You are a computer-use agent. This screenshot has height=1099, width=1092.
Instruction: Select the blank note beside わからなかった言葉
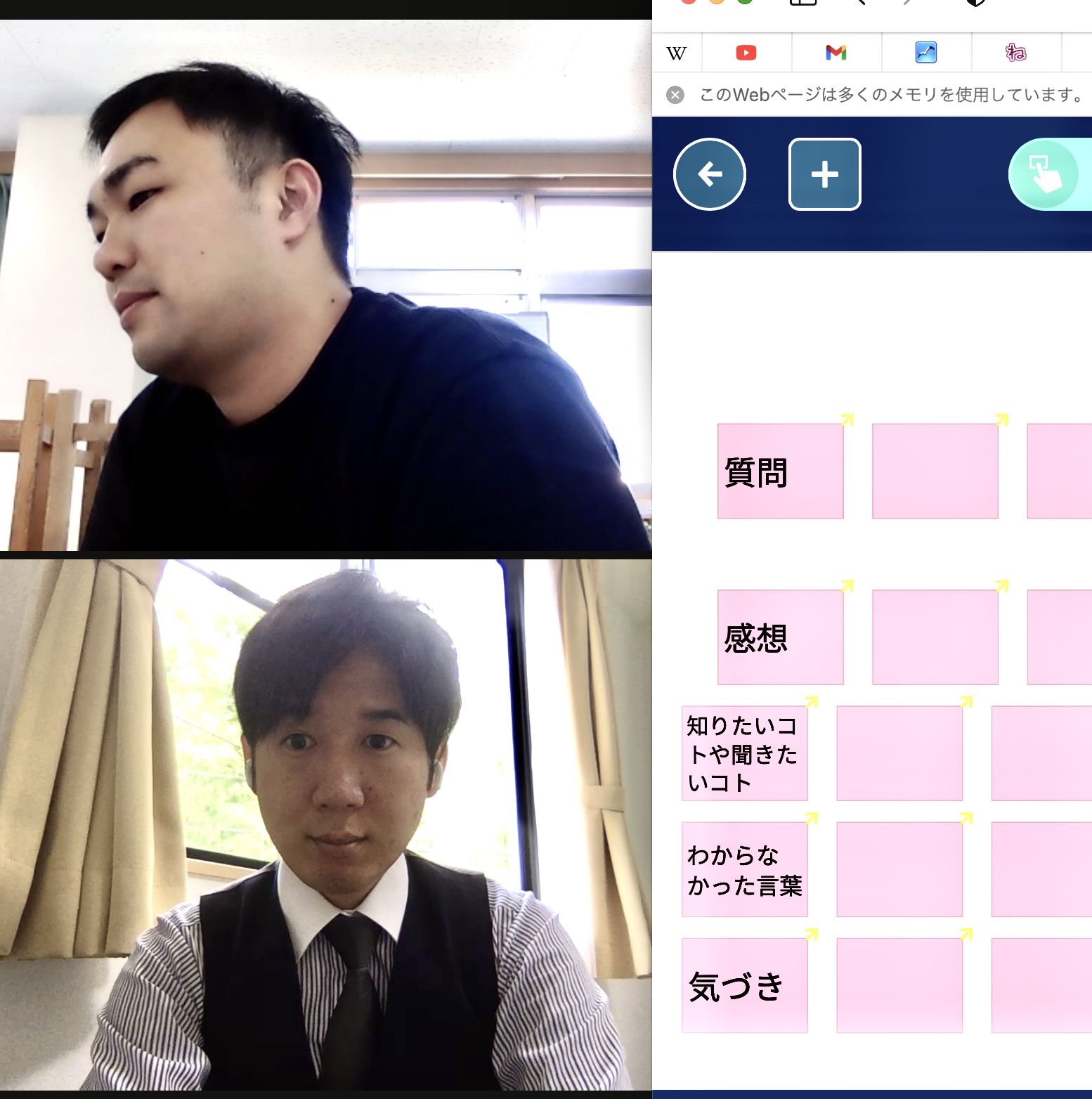tap(899, 869)
